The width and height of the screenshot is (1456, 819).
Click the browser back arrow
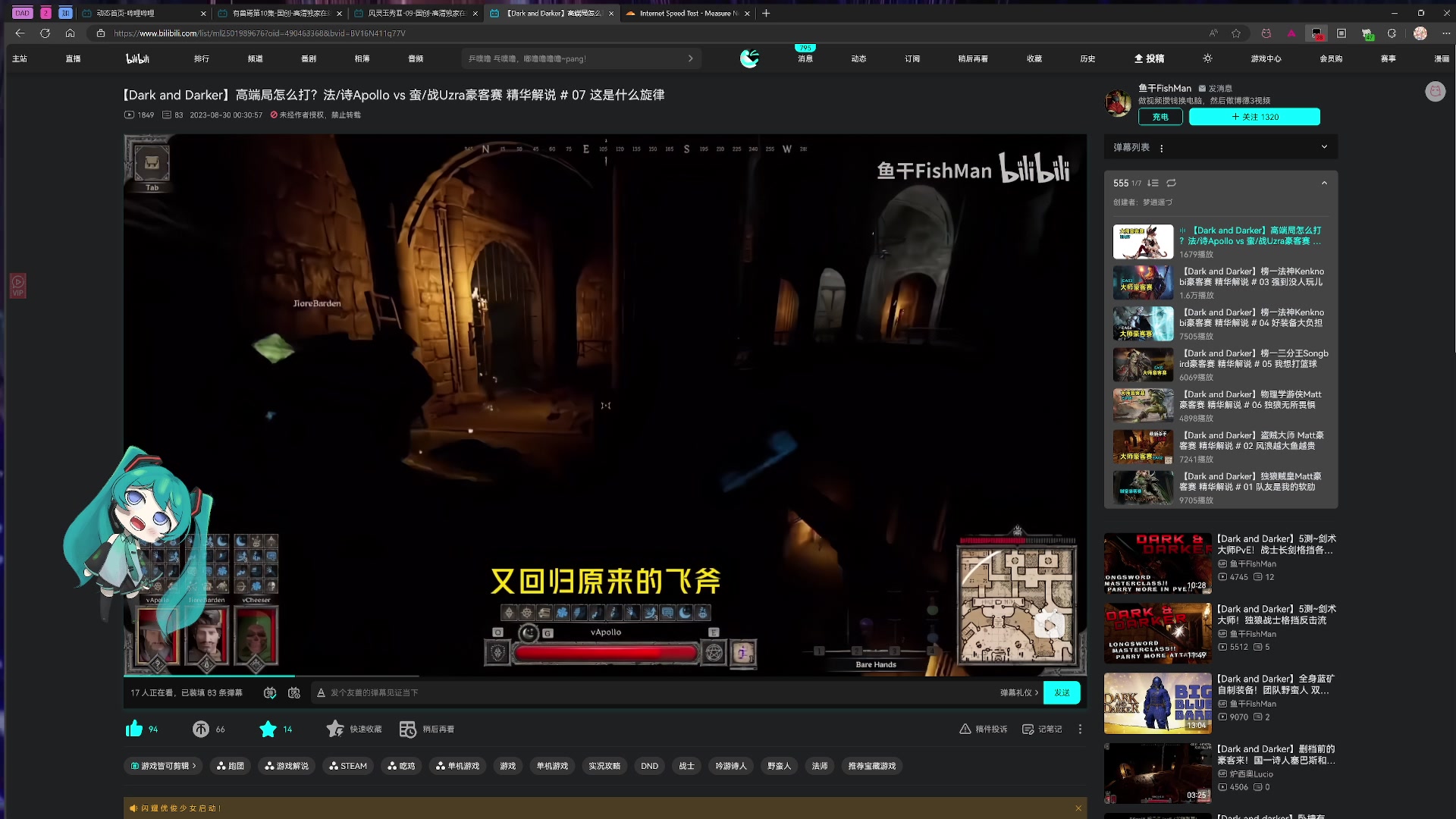coord(20,33)
